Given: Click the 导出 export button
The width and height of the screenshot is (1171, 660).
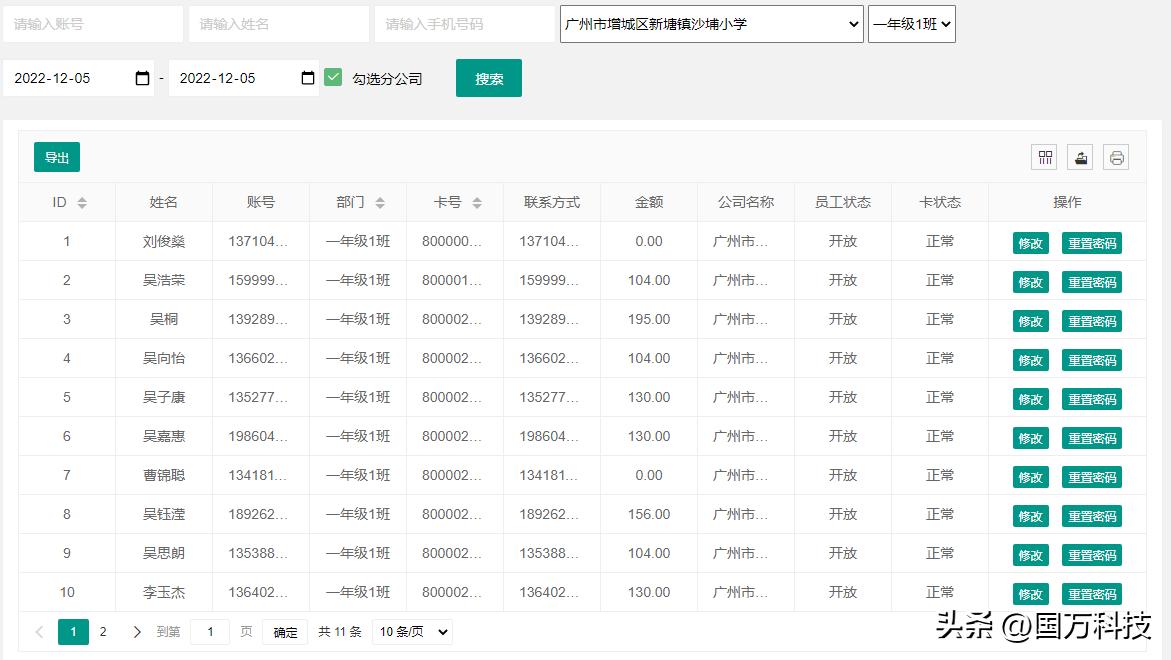Looking at the screenshot, I should coord(57,157).
